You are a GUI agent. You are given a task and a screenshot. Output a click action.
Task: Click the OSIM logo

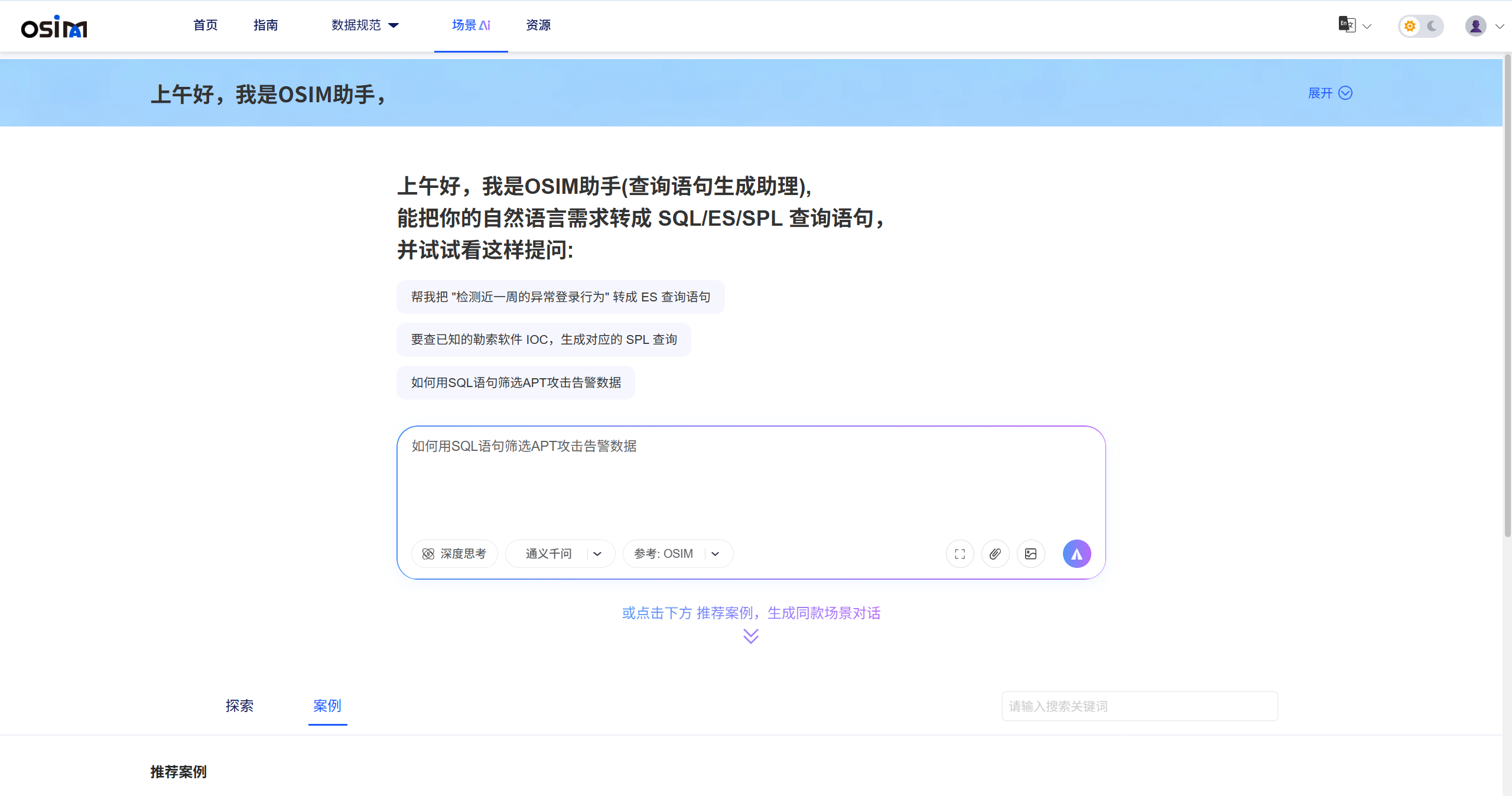click(54, 27)
